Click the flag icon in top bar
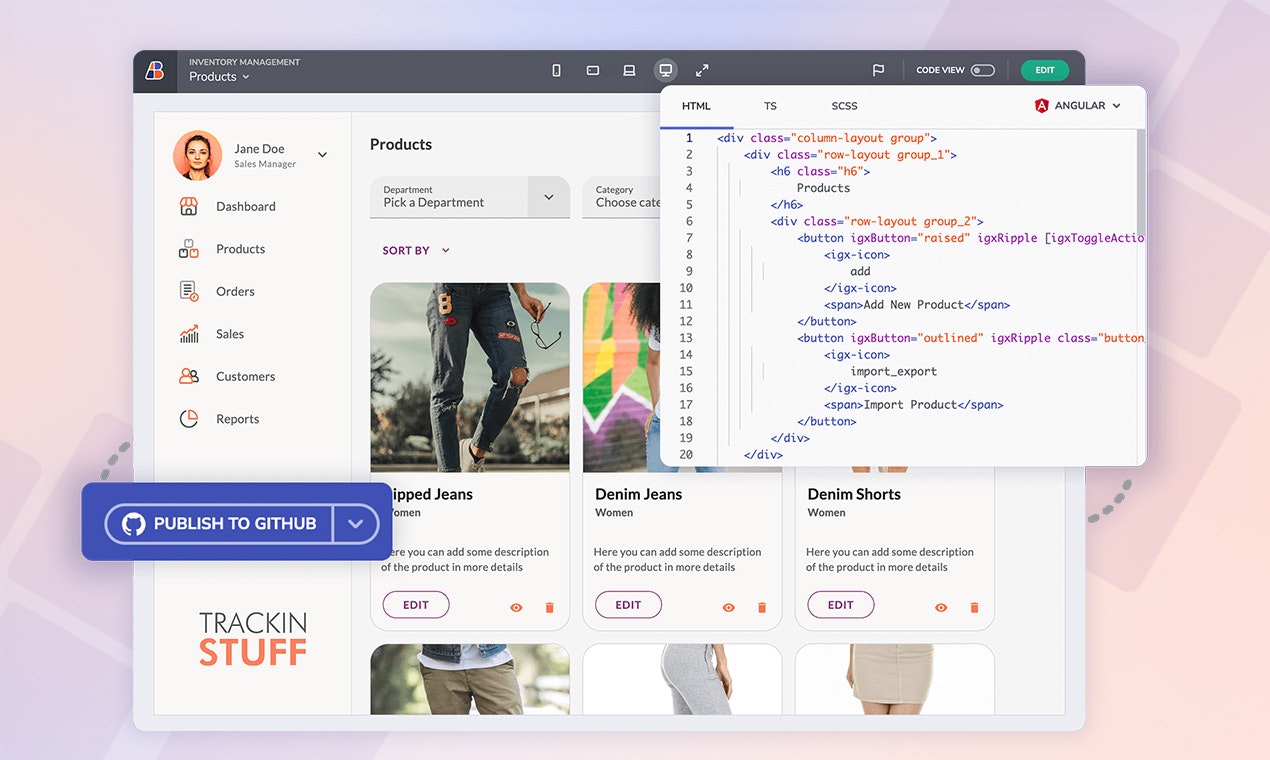The width and height of the screenshot is (1270, 760). [878, 70]
